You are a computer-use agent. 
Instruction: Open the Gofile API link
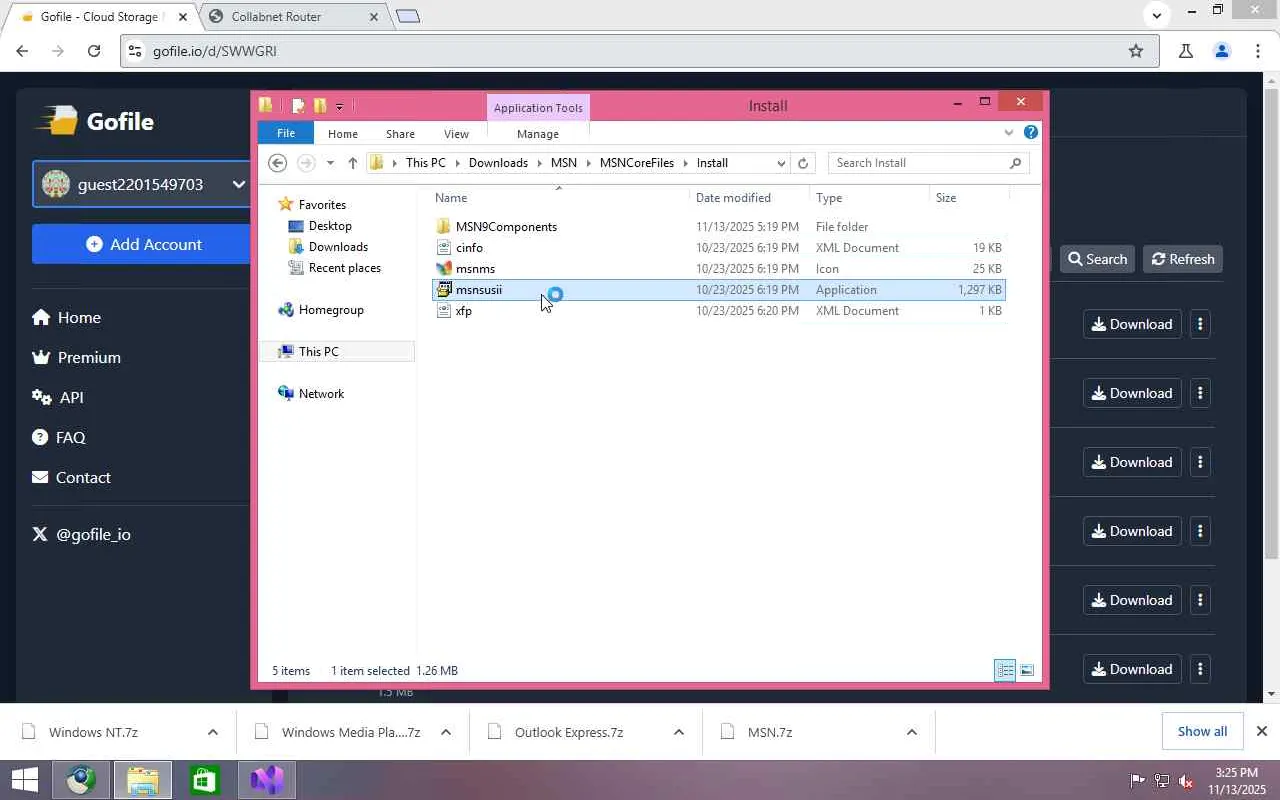pos(58,397)
